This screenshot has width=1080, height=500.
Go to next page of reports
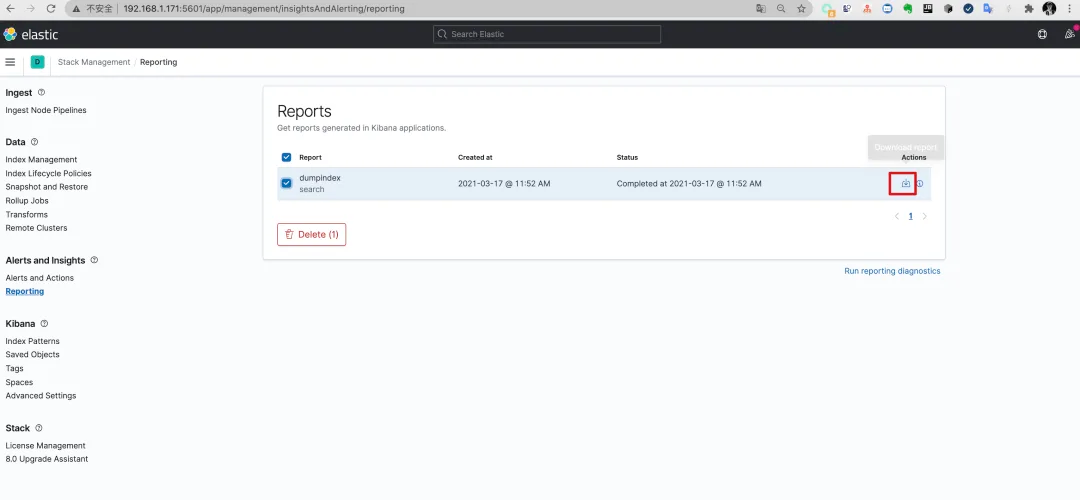924,216
